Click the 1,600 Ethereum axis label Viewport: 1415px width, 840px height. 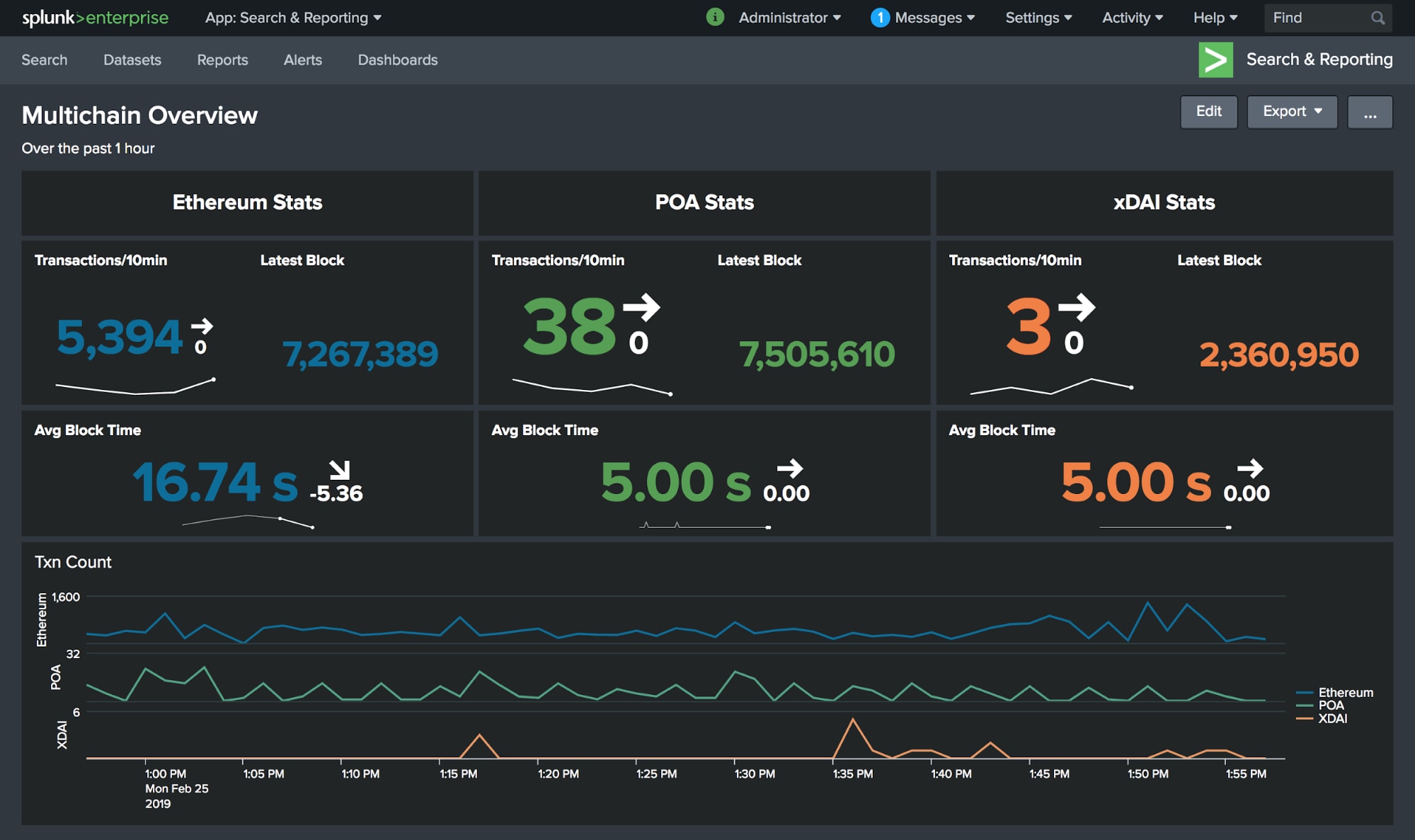coord(66,597)
